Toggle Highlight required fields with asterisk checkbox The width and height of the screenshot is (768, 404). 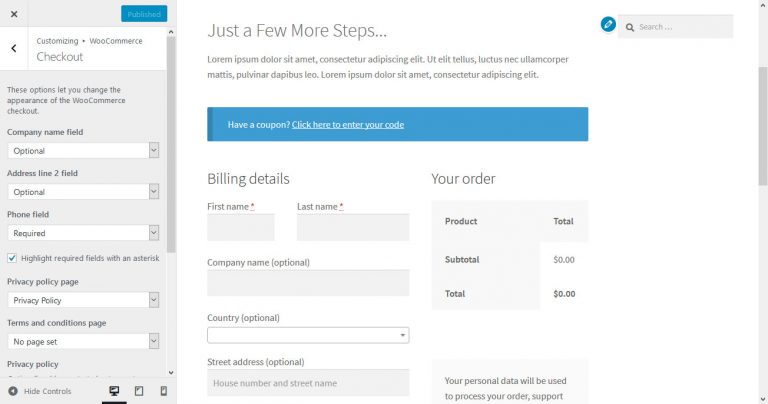click(12, 258)
